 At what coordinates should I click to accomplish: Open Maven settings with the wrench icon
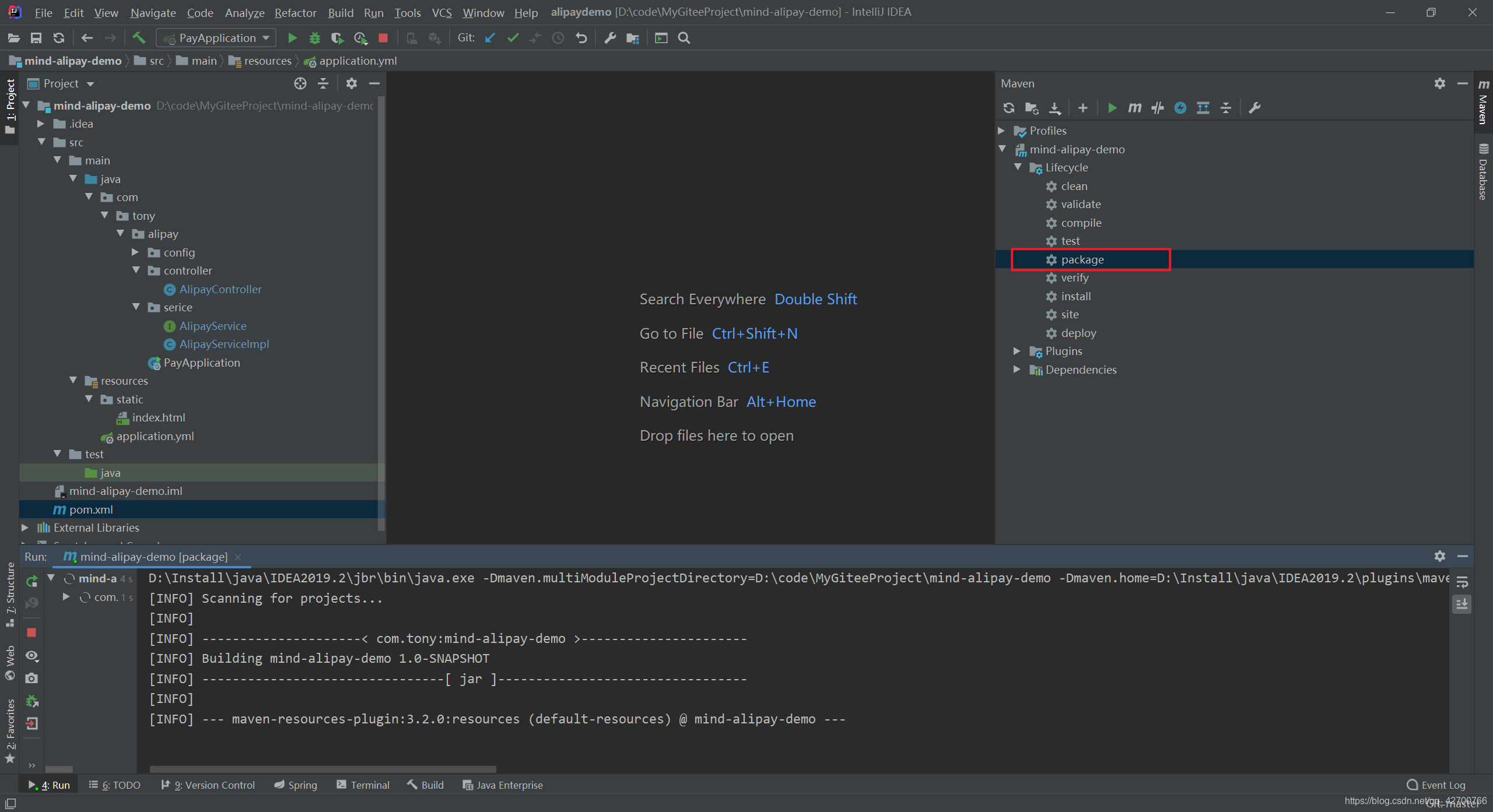tap(1254, 108)
